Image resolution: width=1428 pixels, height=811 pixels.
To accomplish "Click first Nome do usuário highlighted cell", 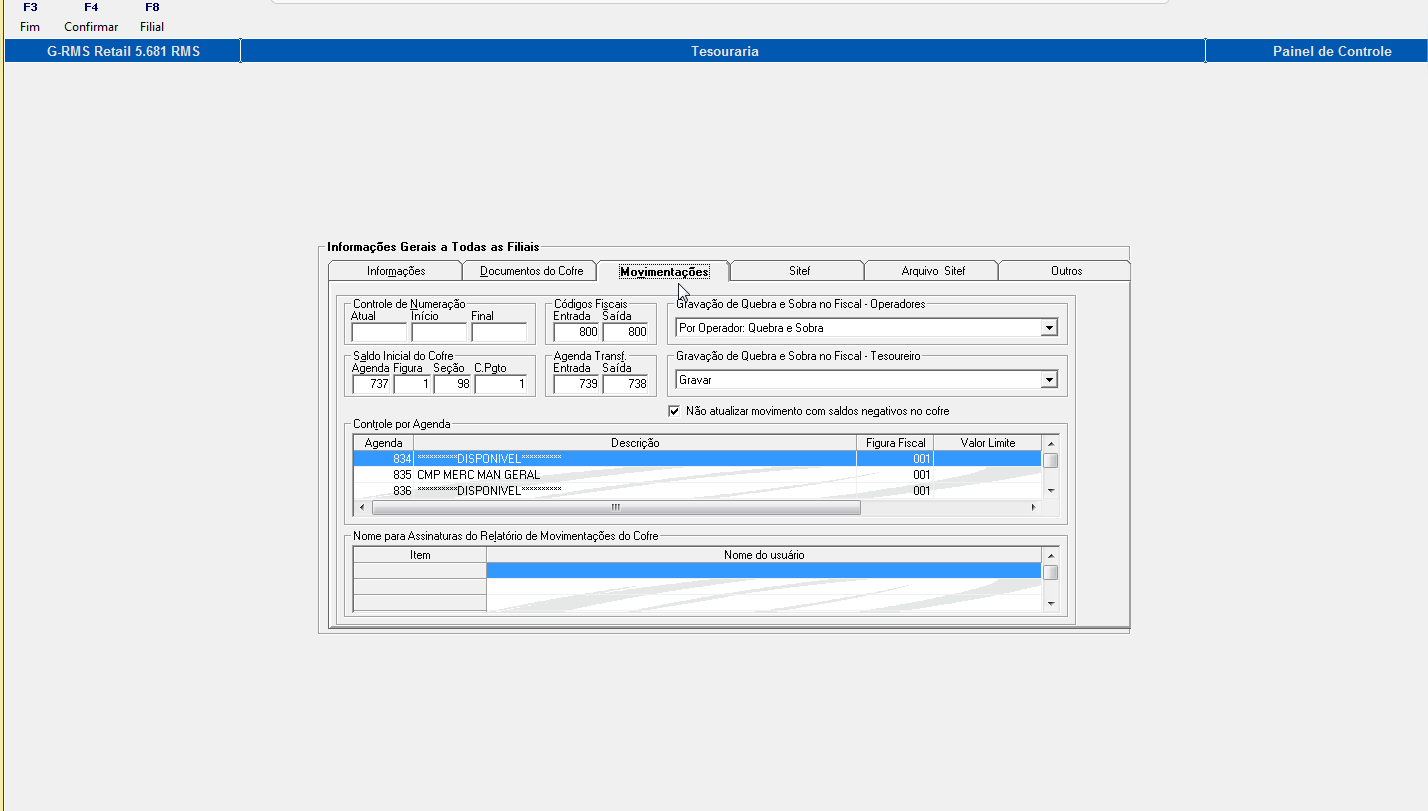I will click(764, 571).
